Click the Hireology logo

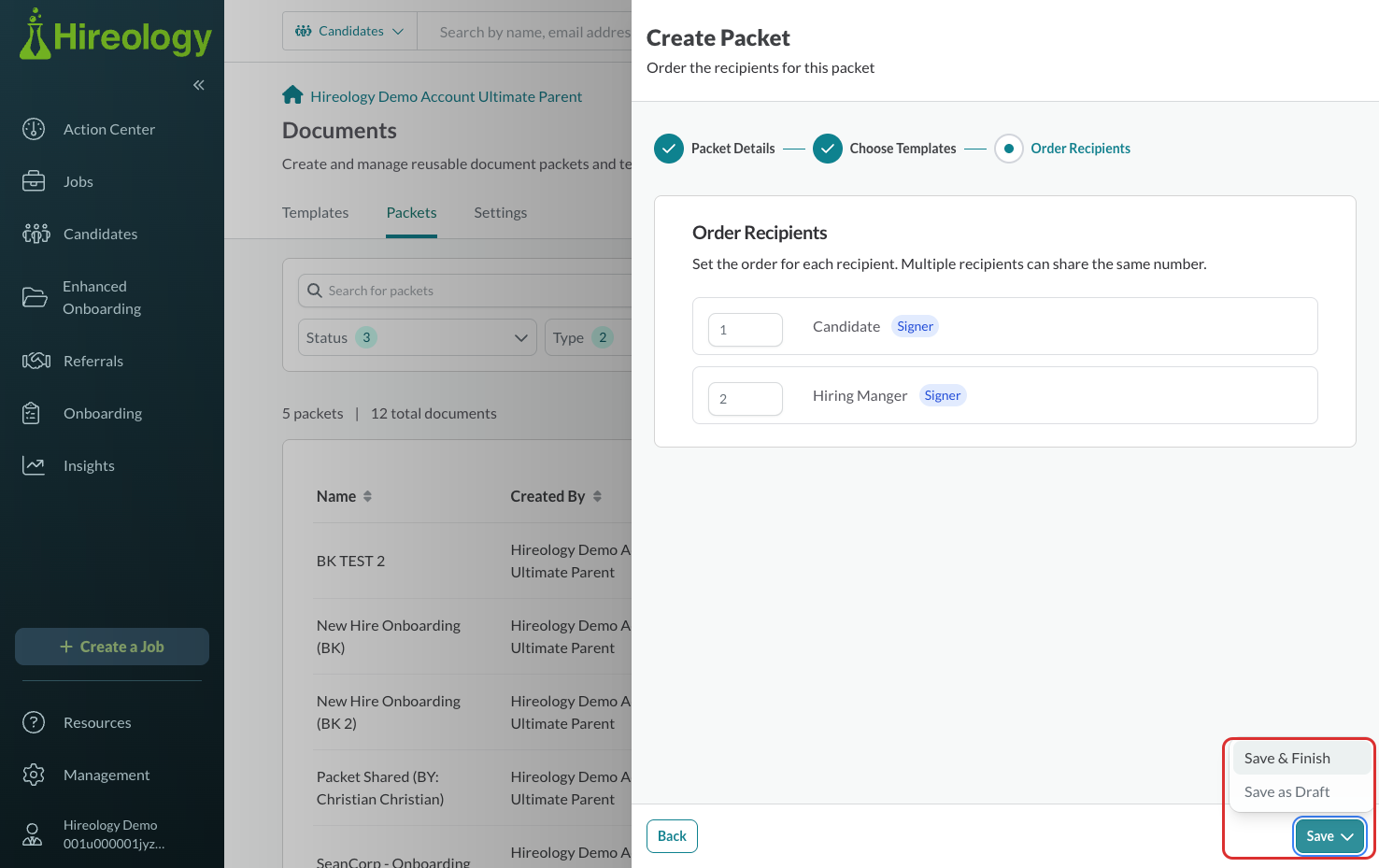(115, 36)
